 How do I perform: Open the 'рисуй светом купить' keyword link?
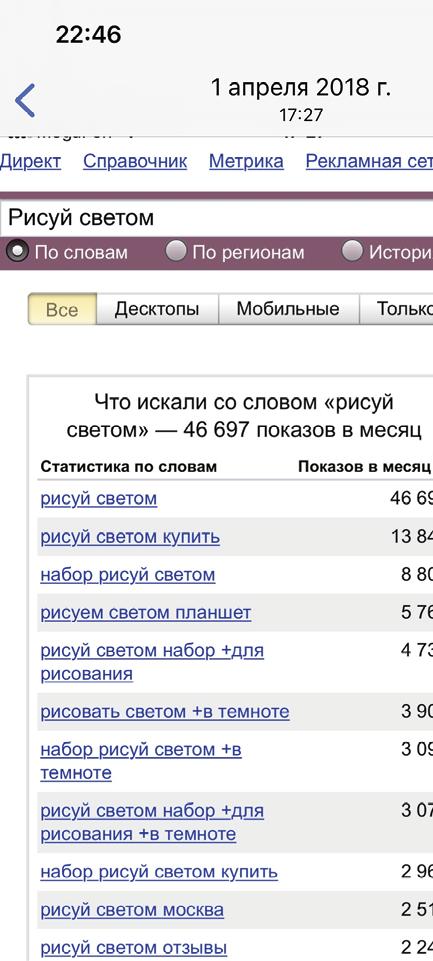click(130, 537)
